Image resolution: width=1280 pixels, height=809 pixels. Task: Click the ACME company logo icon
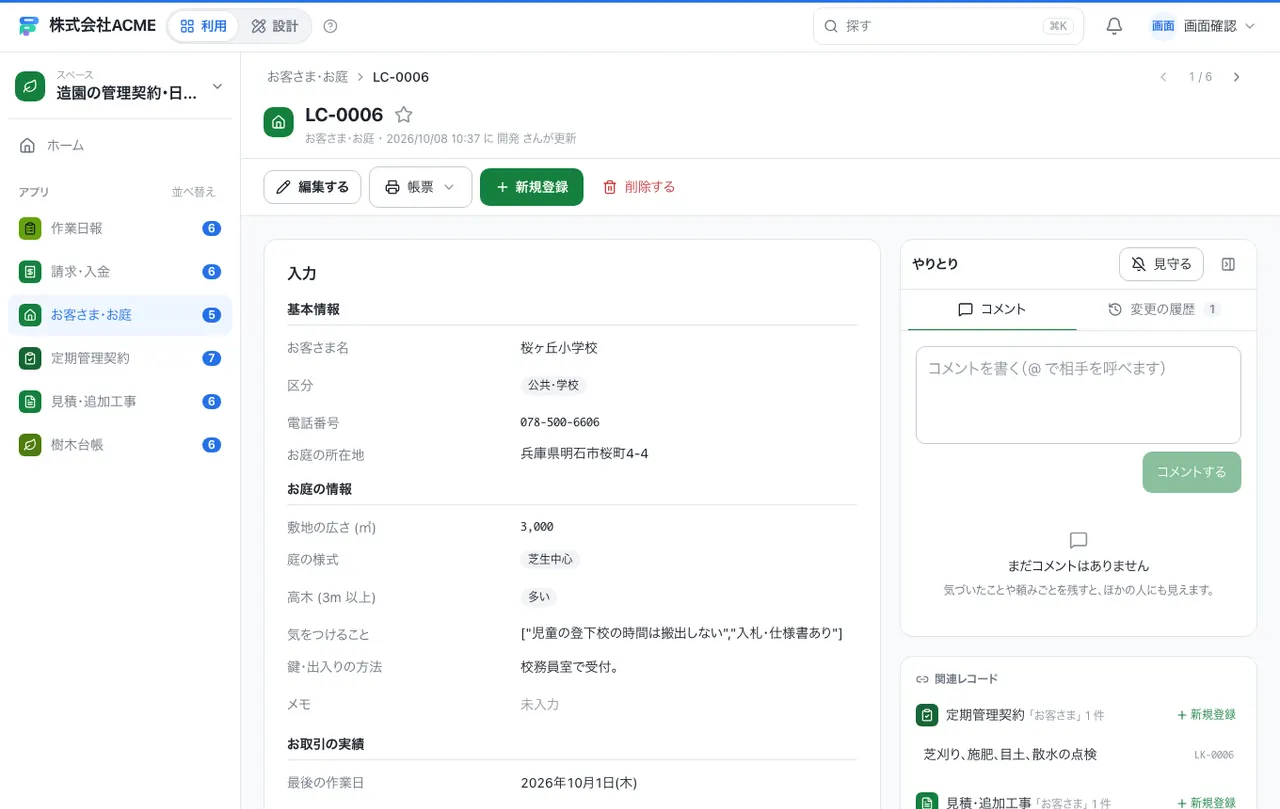click(x=28, y=26)
